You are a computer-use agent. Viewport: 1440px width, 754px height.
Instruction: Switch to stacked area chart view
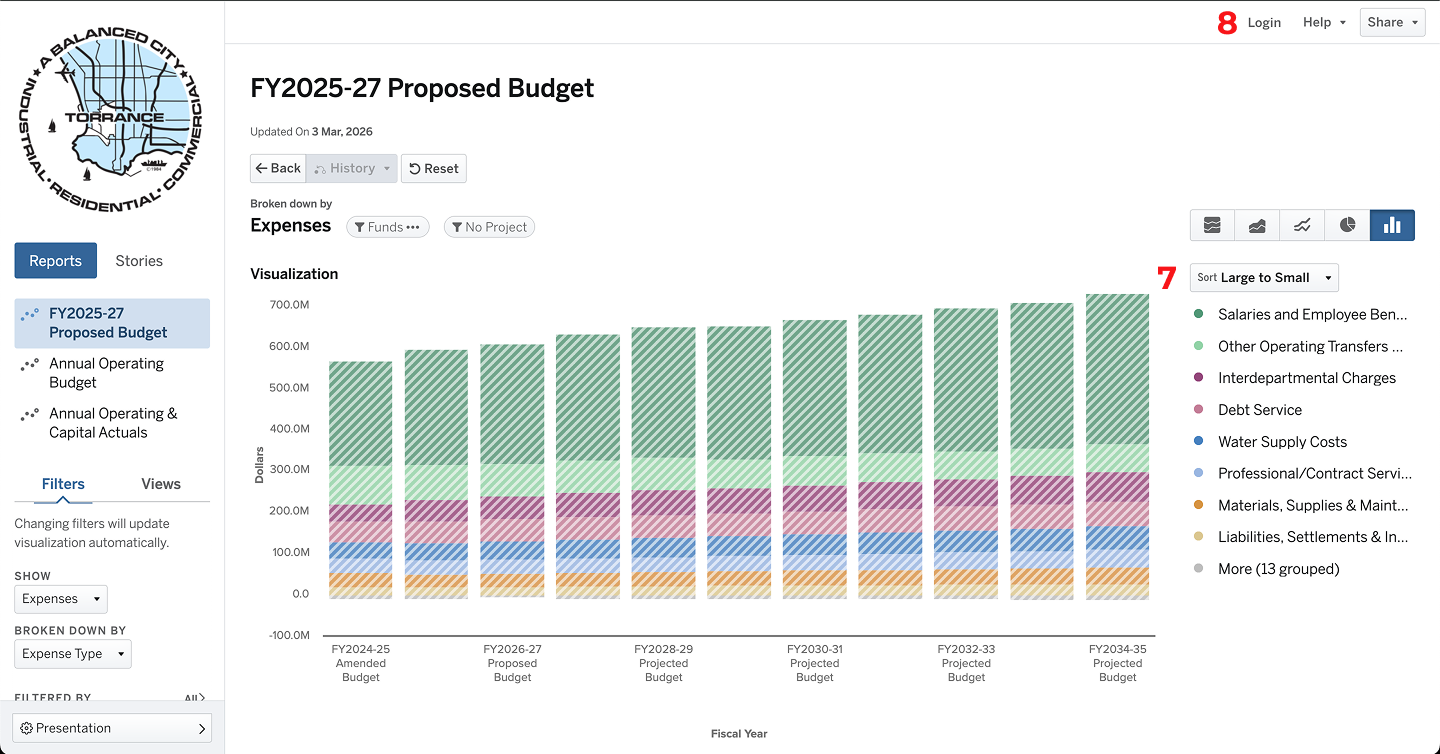1212,225
